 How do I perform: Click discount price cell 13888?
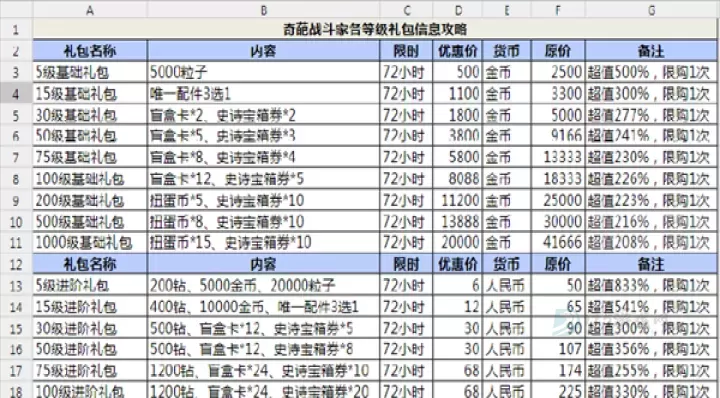(457, 221)
